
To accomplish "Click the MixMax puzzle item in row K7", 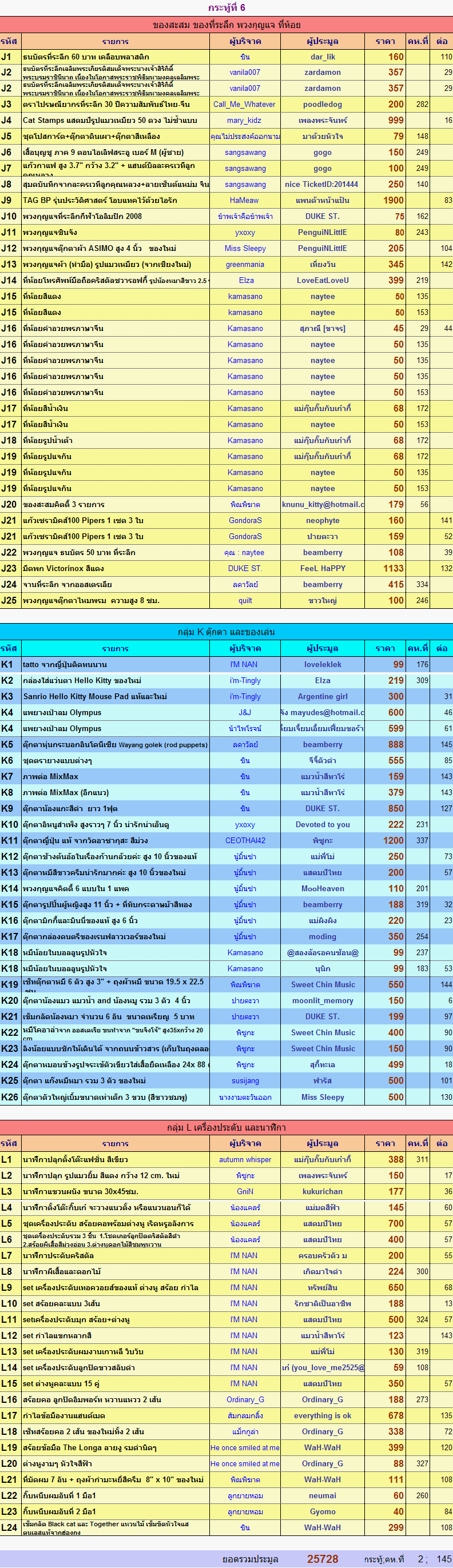I will 50,777.
